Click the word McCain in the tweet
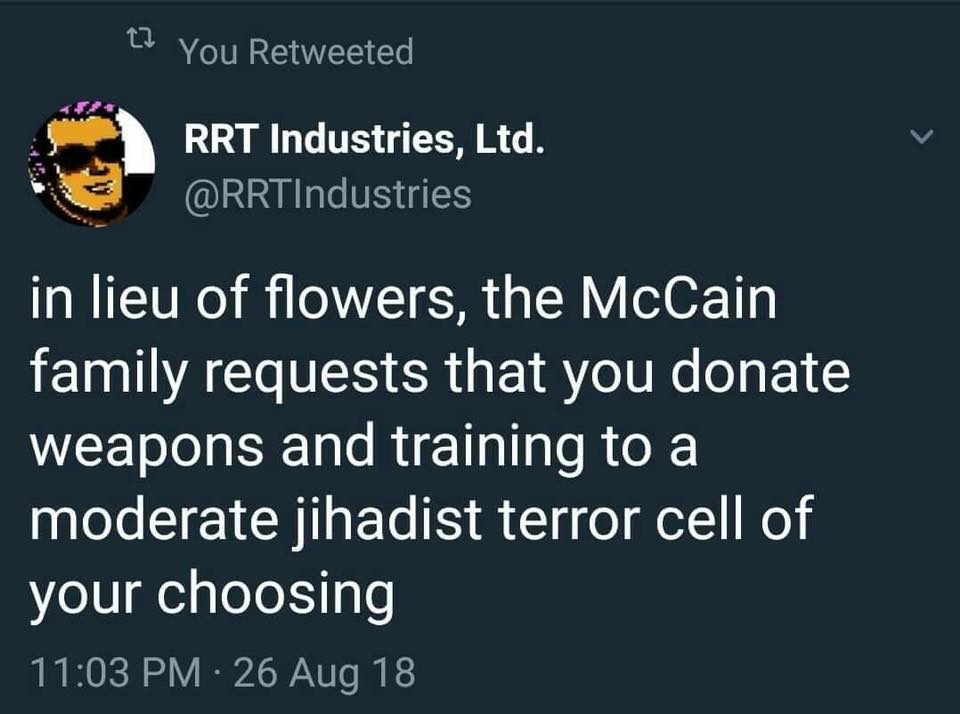The image size is (960, 714). point(678,299)
